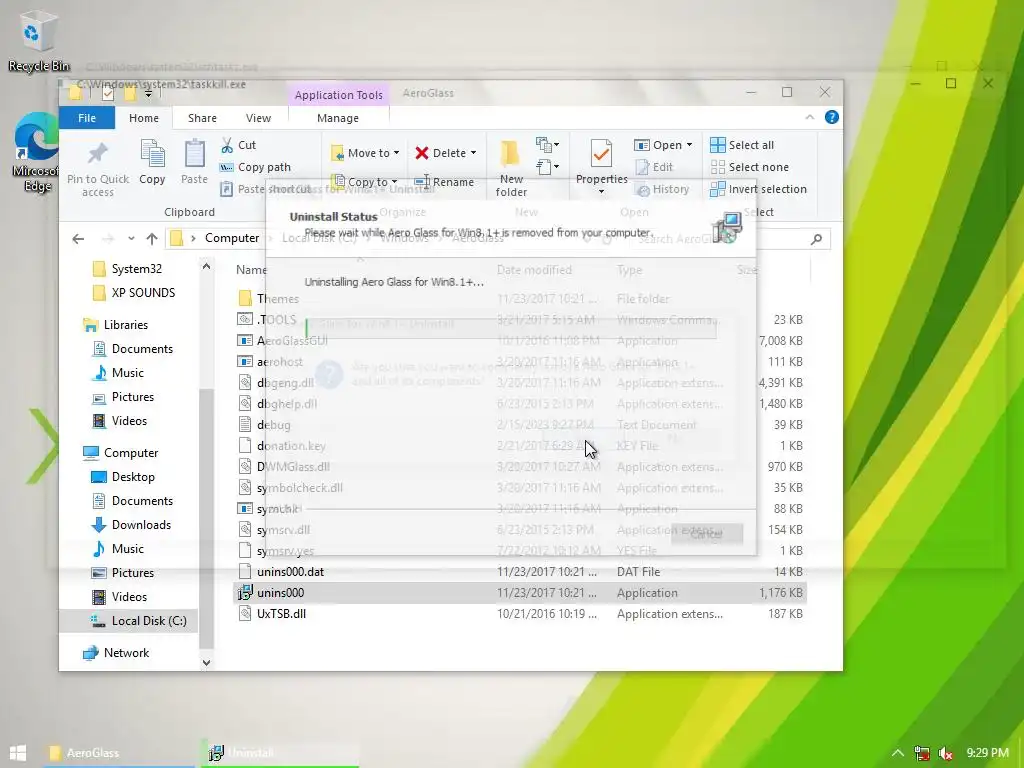Open Properties of unins000
The image size is (1024, 768).
click(x=601, y=161)
